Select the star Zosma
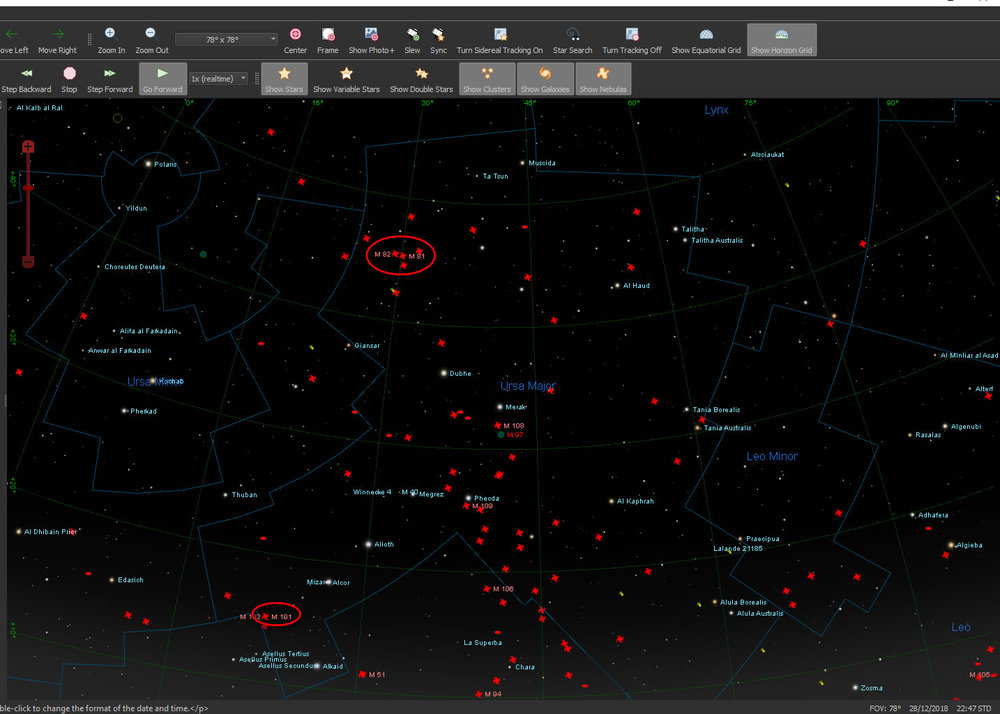Viewport: 1000px width, 714px height. (855, 688)
